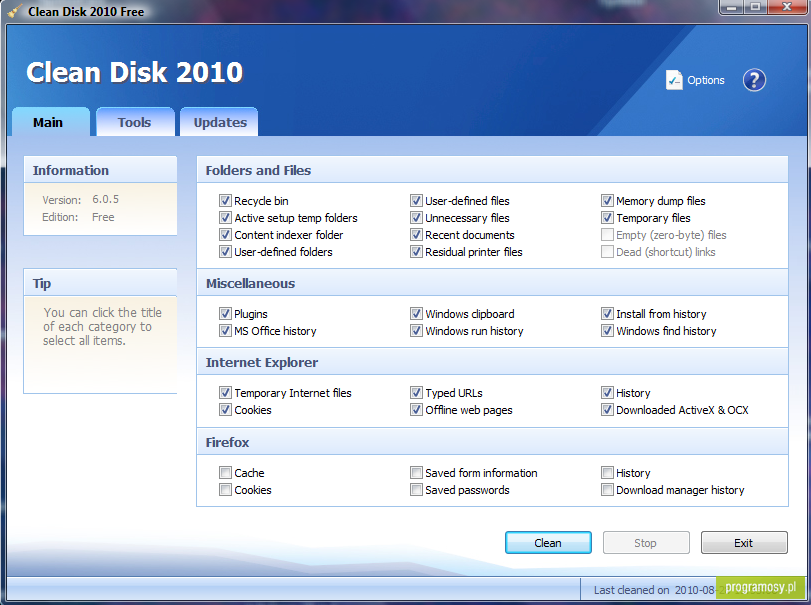This screenshot has width=811, height=605.
Task: Click the Edition value Free
Action: tap(103, 217)
